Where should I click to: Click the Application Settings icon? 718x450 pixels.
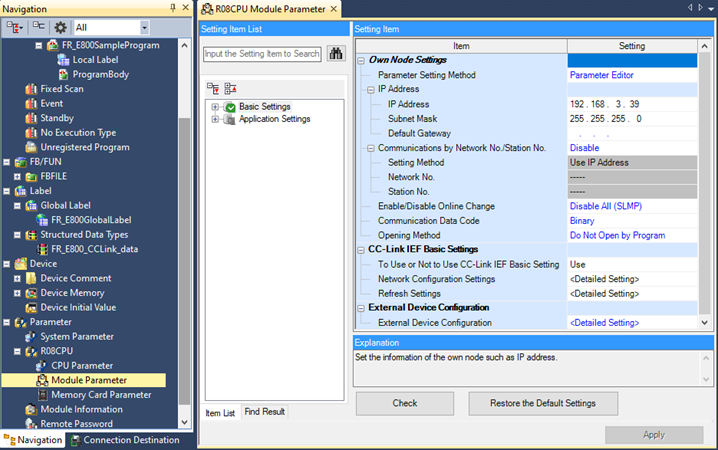tap(229, 119)
